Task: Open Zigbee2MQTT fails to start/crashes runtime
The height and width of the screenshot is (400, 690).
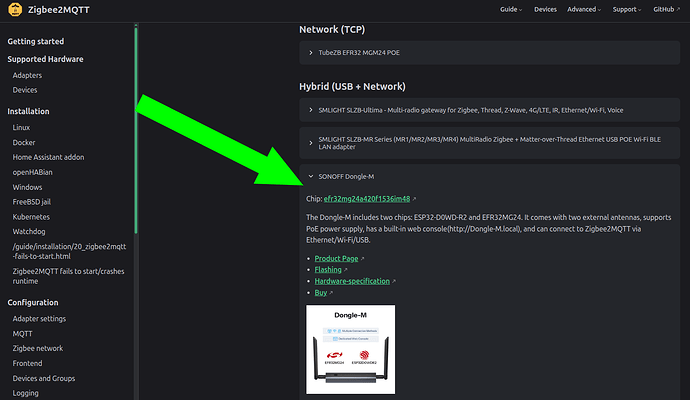Action: click(x=68, y=276)
